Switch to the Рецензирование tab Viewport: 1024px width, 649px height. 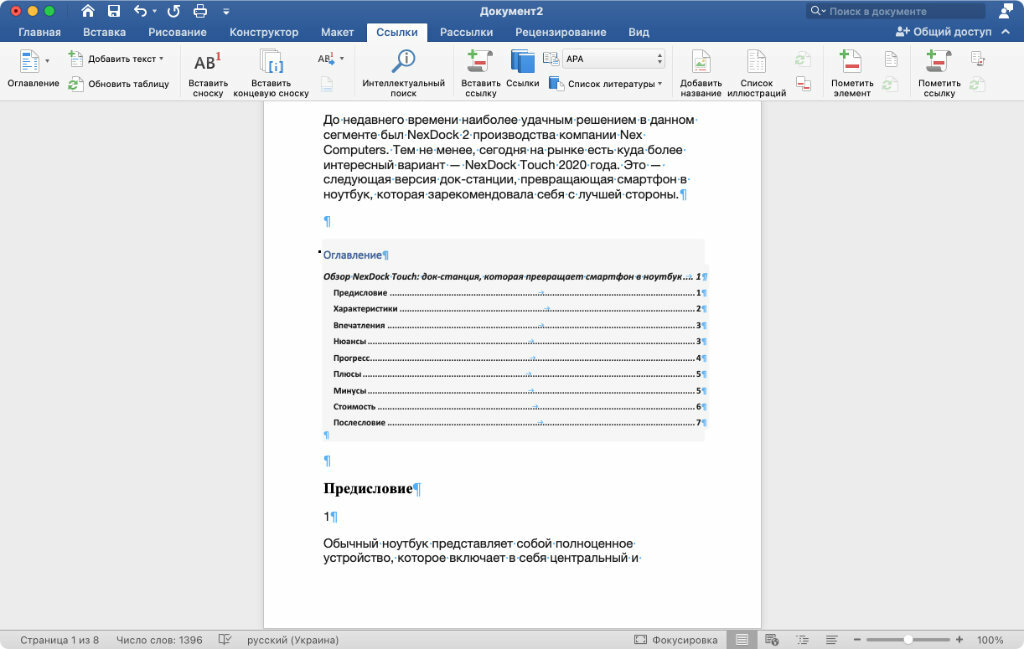(x=560, y=32)
